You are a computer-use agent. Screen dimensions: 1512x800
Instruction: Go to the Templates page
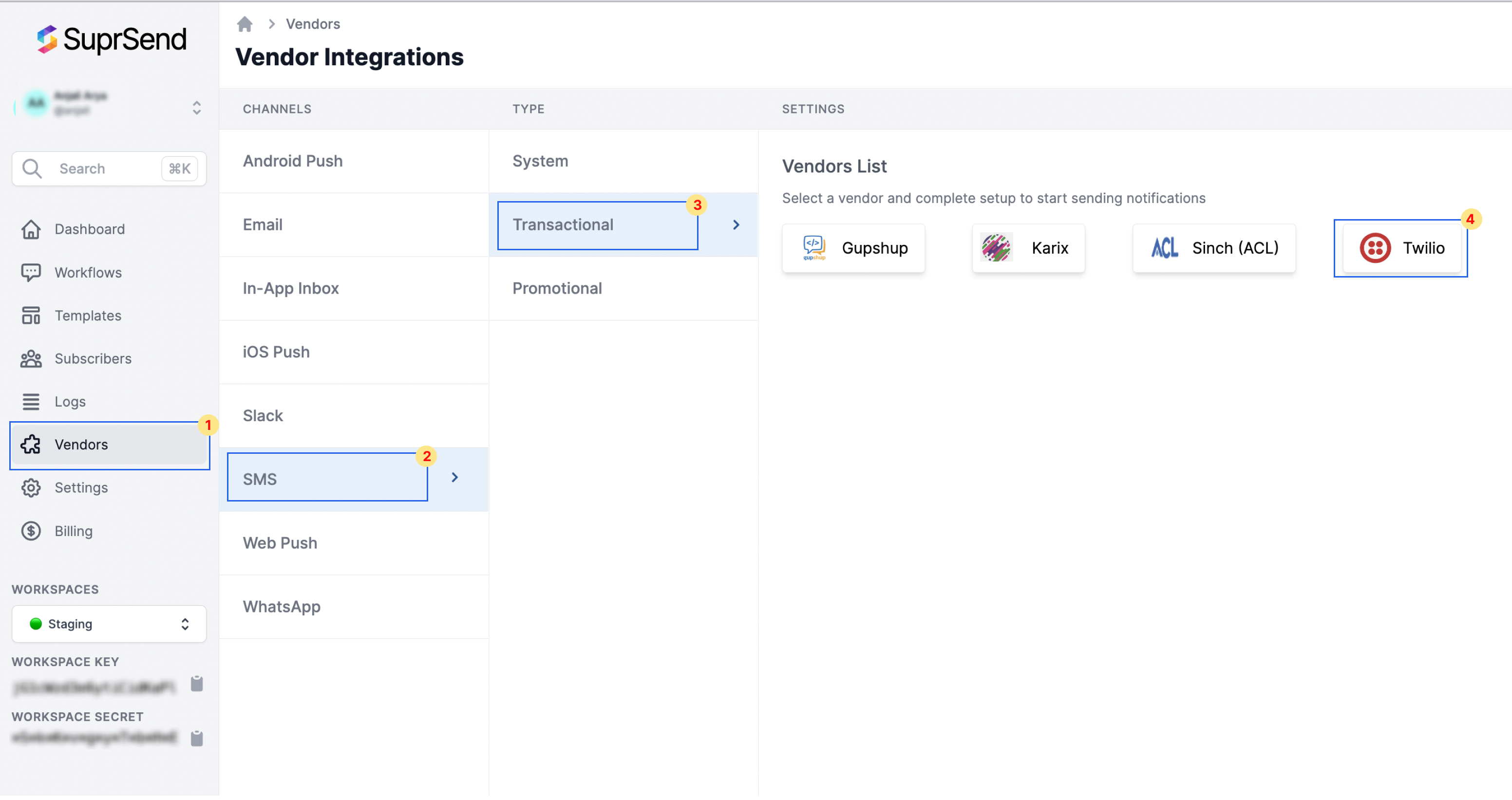[x=88, y=316]
